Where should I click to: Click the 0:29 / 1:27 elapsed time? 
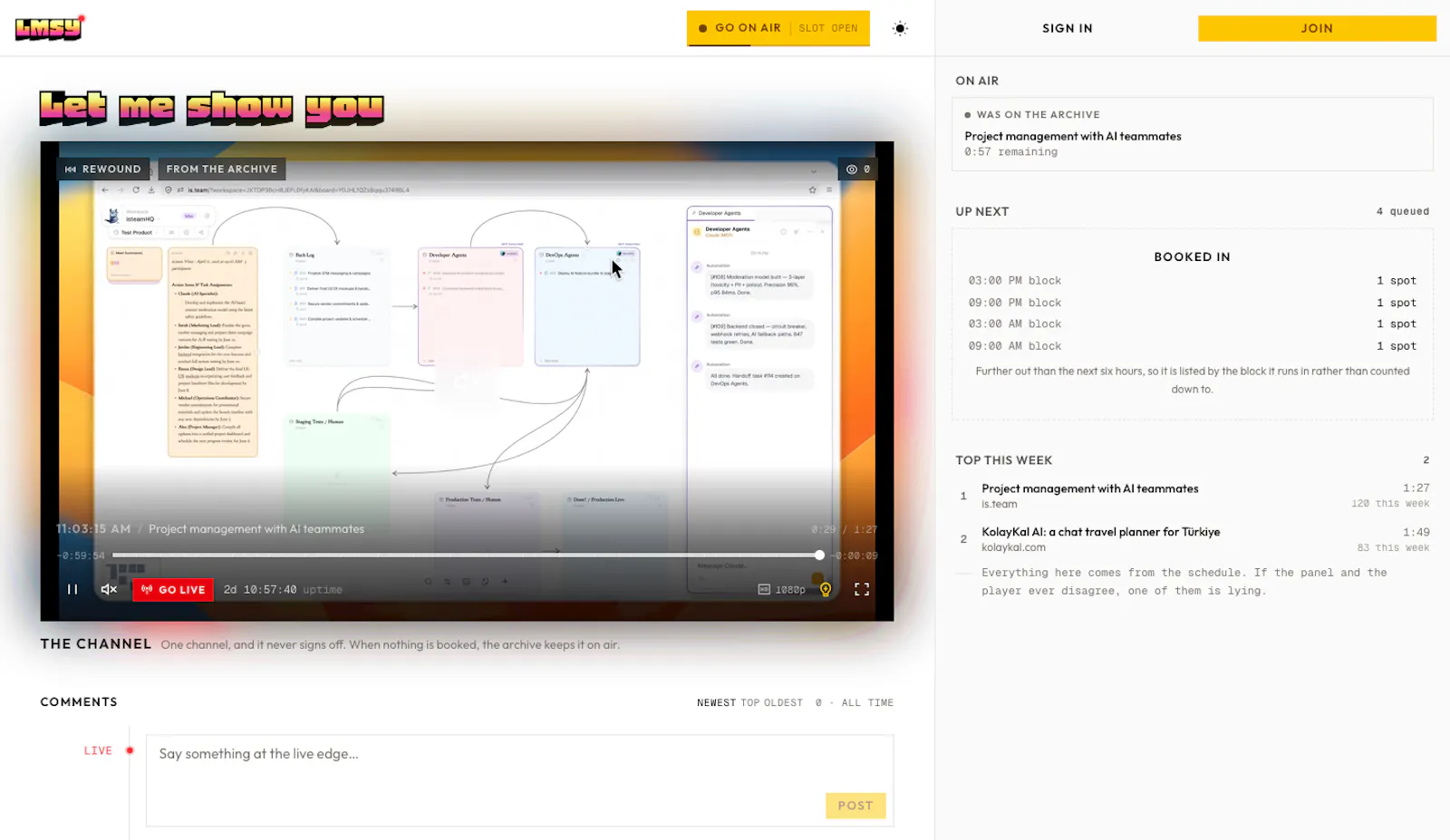tap(845, 529)
